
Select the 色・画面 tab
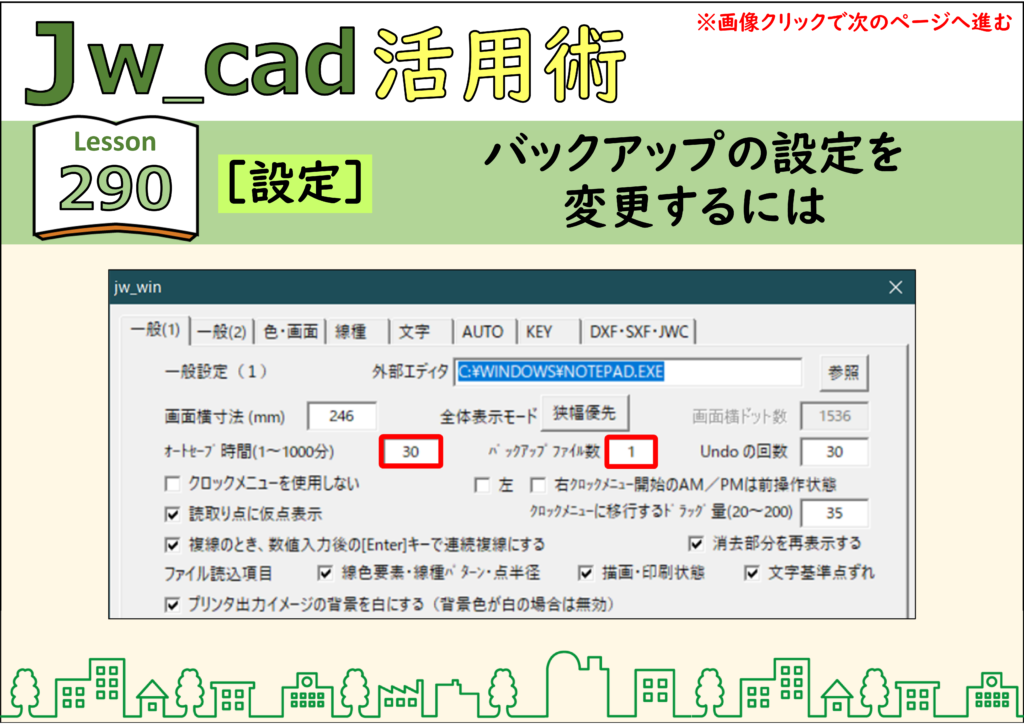coord(291,332)
